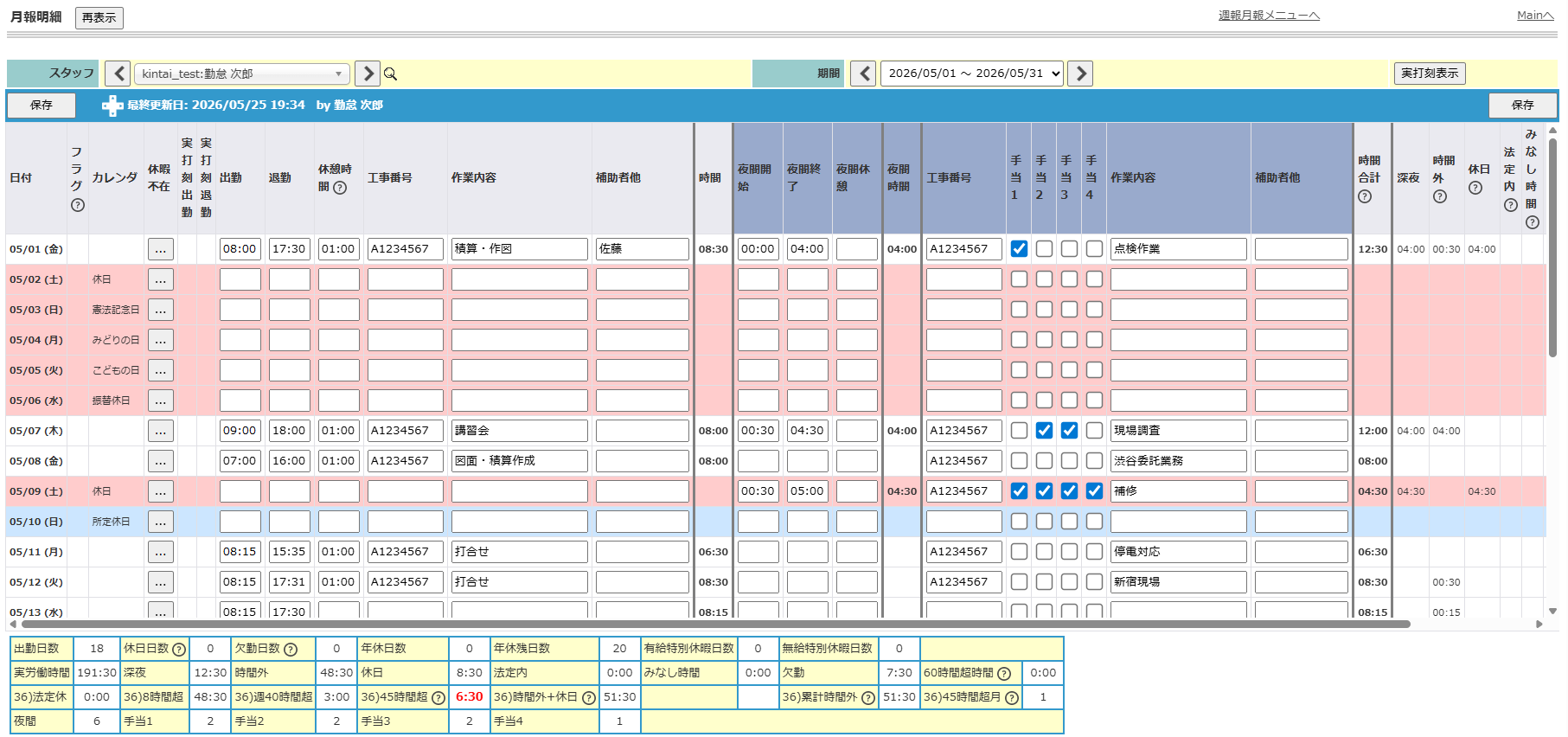Open help icon next to 36)累計時間外
This screenshot has height=737, width=1568.
[868, 698]
